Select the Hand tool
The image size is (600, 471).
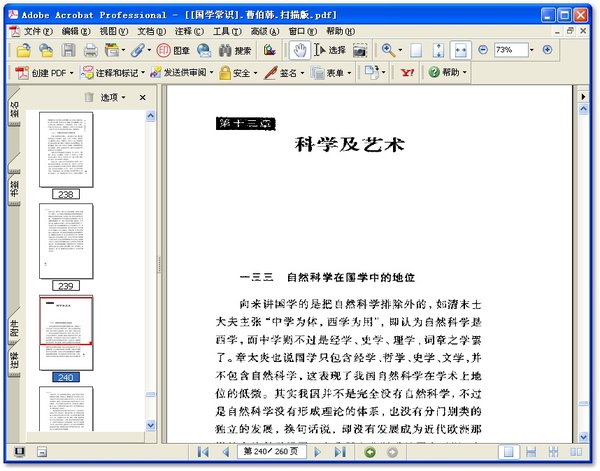[x=298, y=50]
